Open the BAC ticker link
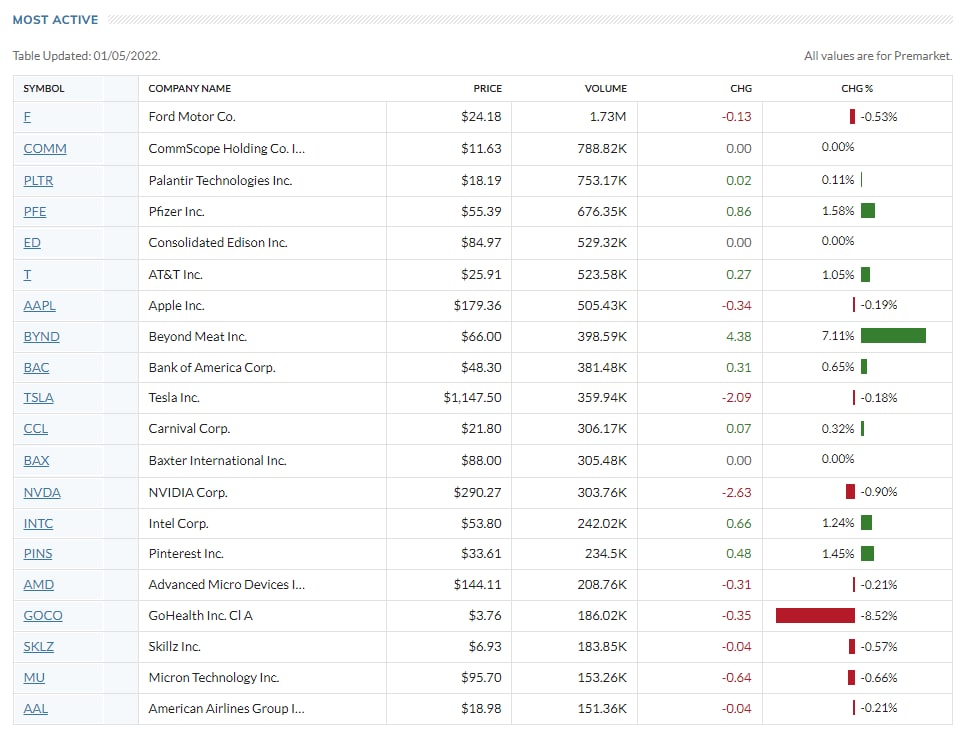965x736 pixels. 36,368
